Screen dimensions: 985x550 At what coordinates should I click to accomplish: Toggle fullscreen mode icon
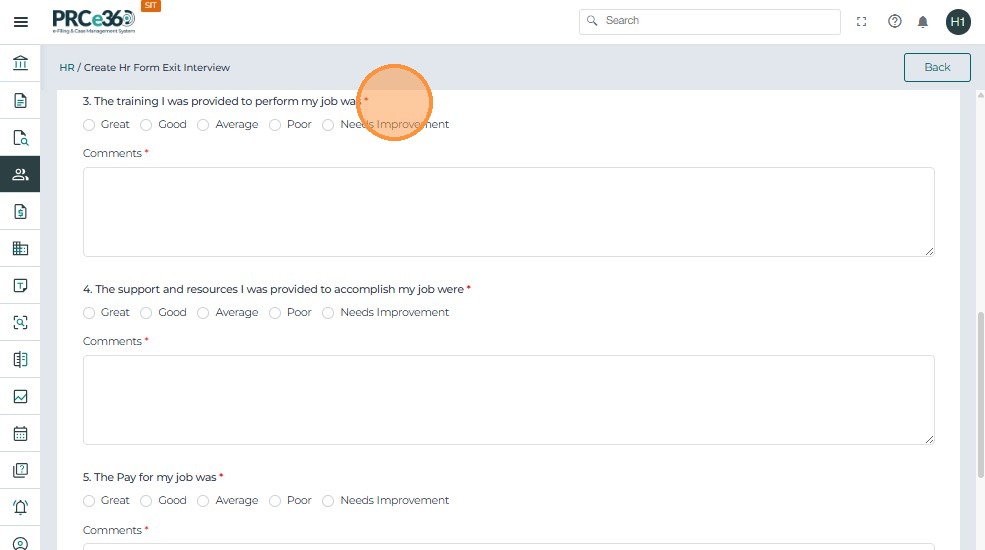point(861,21)
